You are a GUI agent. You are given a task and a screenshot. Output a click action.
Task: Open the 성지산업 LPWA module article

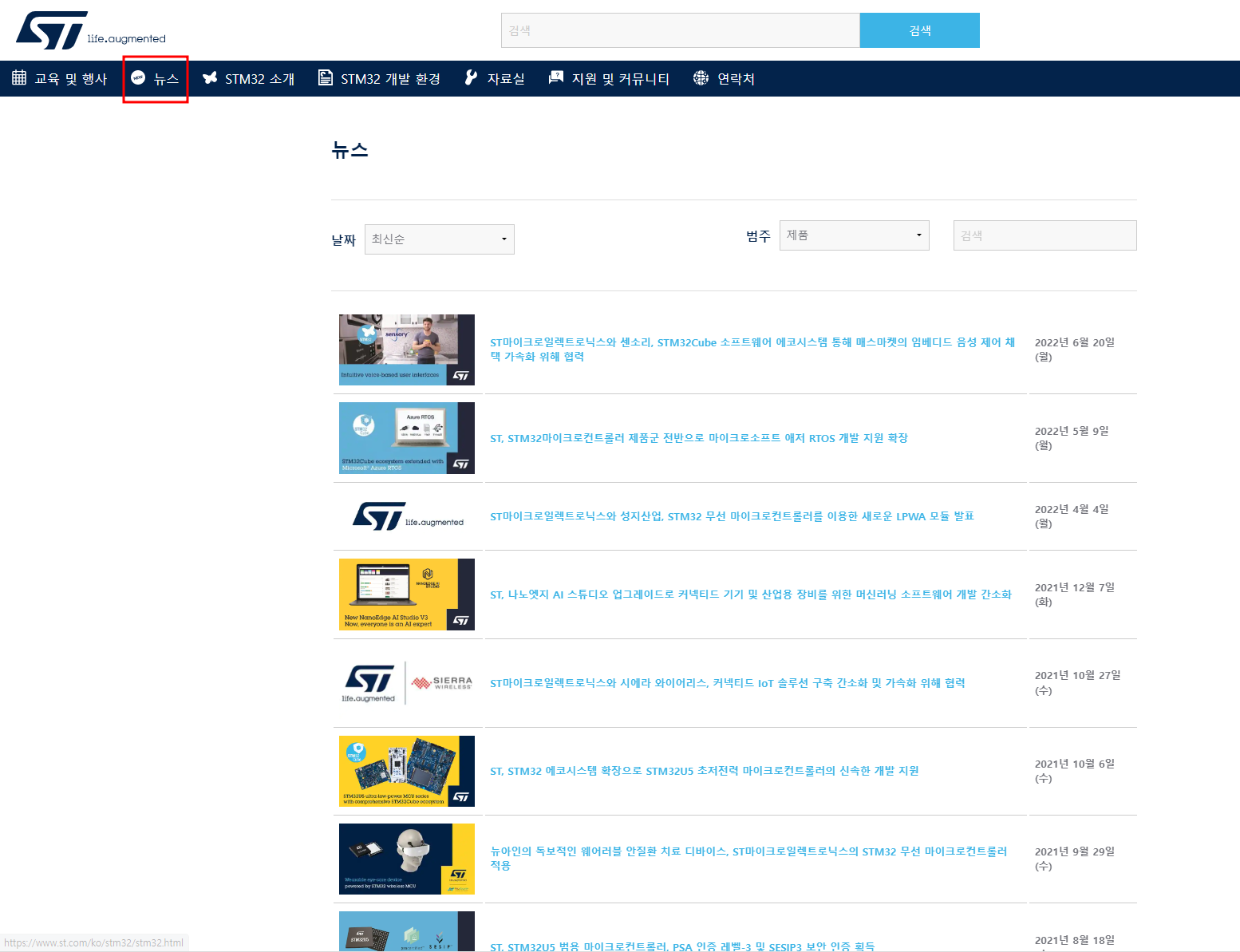click(732, 516)
